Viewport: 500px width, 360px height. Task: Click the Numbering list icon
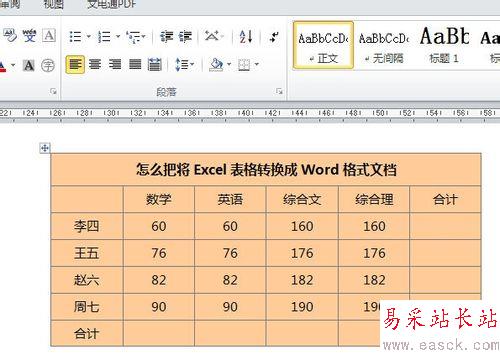tap(104, 36)
